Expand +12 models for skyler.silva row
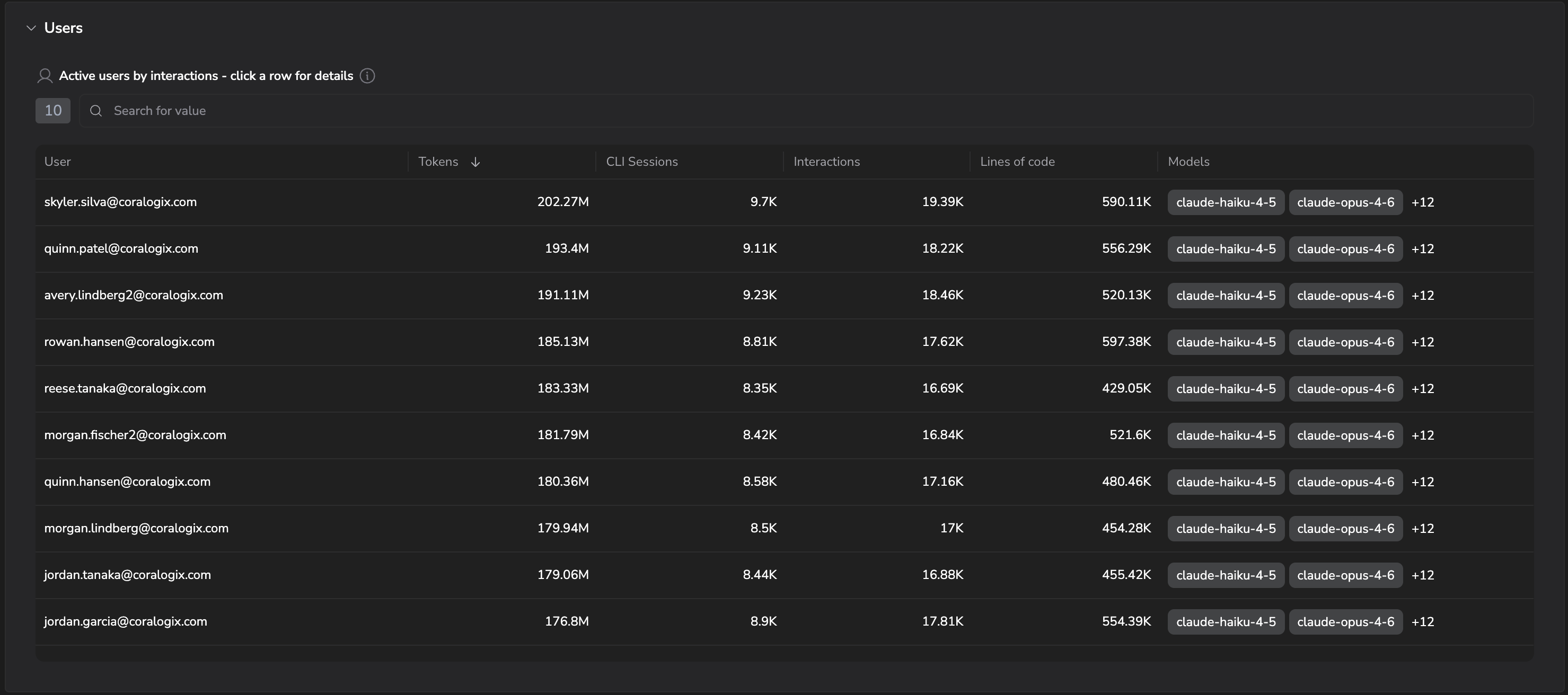1568x695 pixels. pos(1423,202)
